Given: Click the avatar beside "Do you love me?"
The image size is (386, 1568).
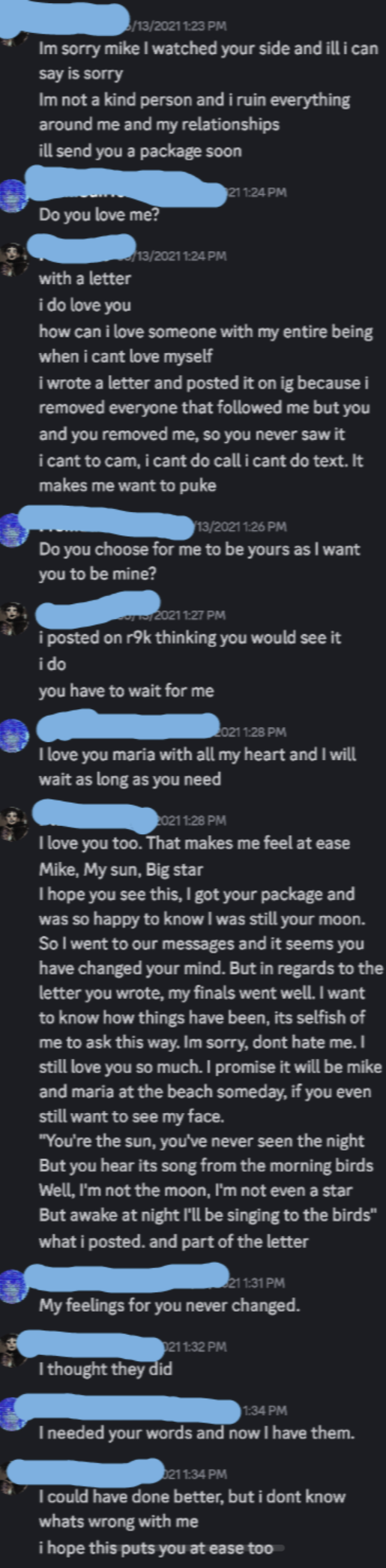Looking at the screenshot, I should click(x=13, y=195).
